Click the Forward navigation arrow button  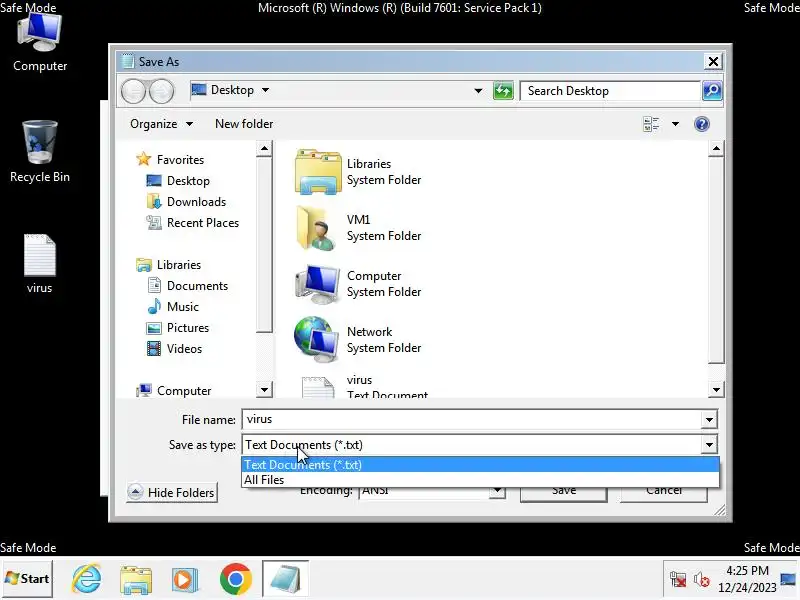click(x=161, y=91)
